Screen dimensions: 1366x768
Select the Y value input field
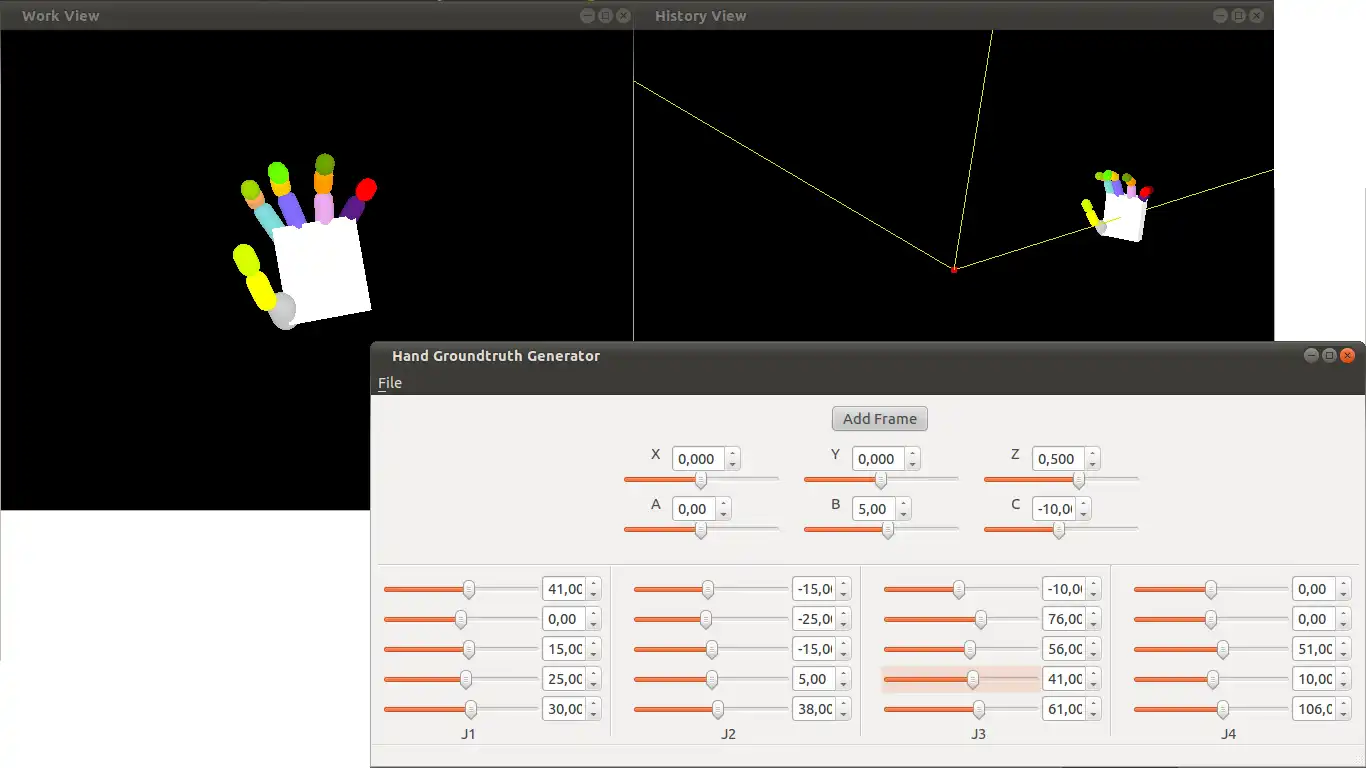point(877,459)
